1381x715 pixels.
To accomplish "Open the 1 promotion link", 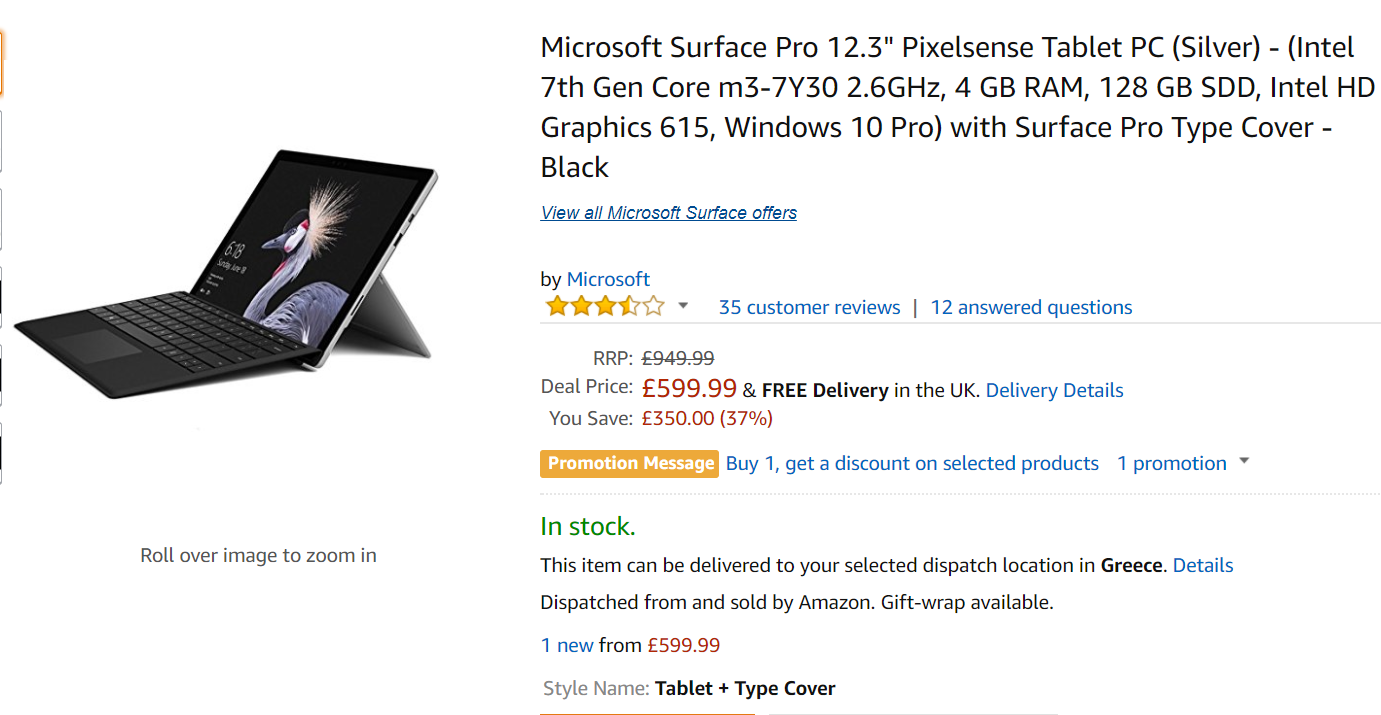I will (x=1171, y=463).
